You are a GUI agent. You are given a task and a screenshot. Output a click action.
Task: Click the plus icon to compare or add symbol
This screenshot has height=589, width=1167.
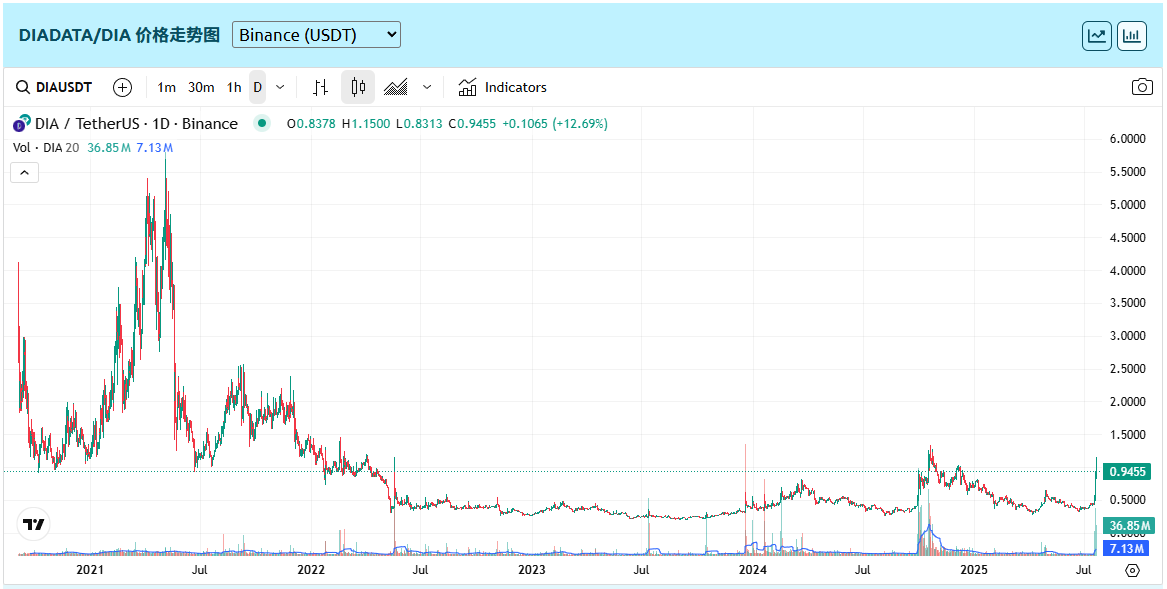tap(122, 87)
